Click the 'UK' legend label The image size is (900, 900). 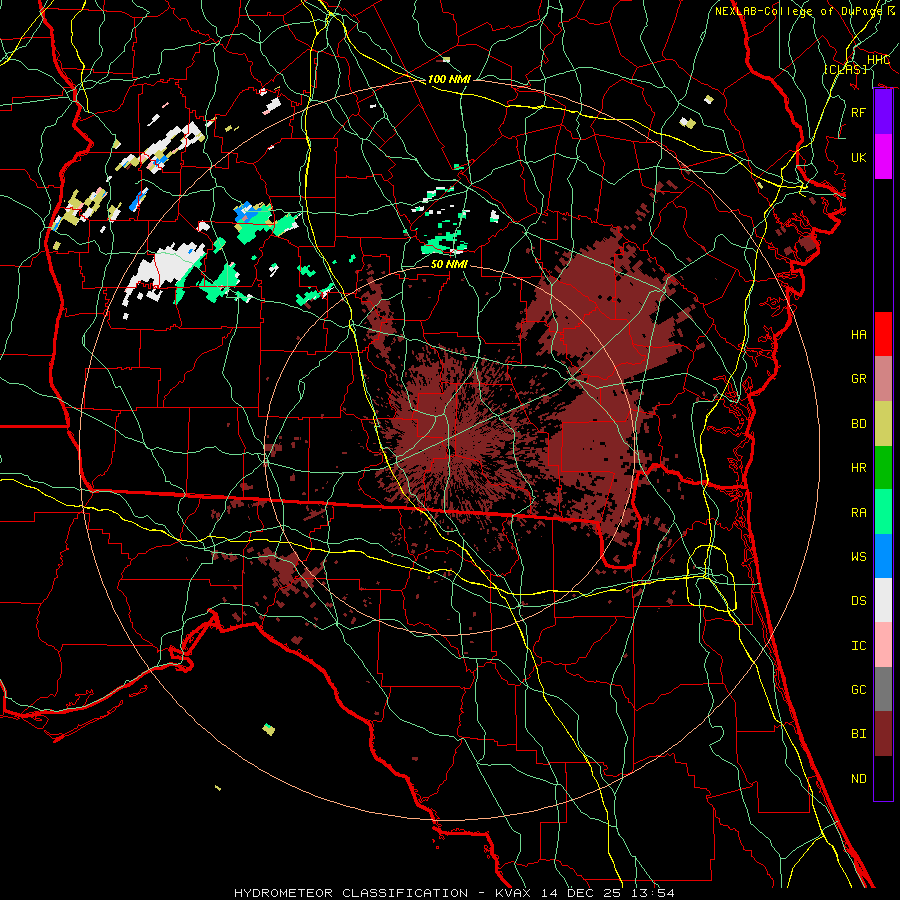click(858, 157)
